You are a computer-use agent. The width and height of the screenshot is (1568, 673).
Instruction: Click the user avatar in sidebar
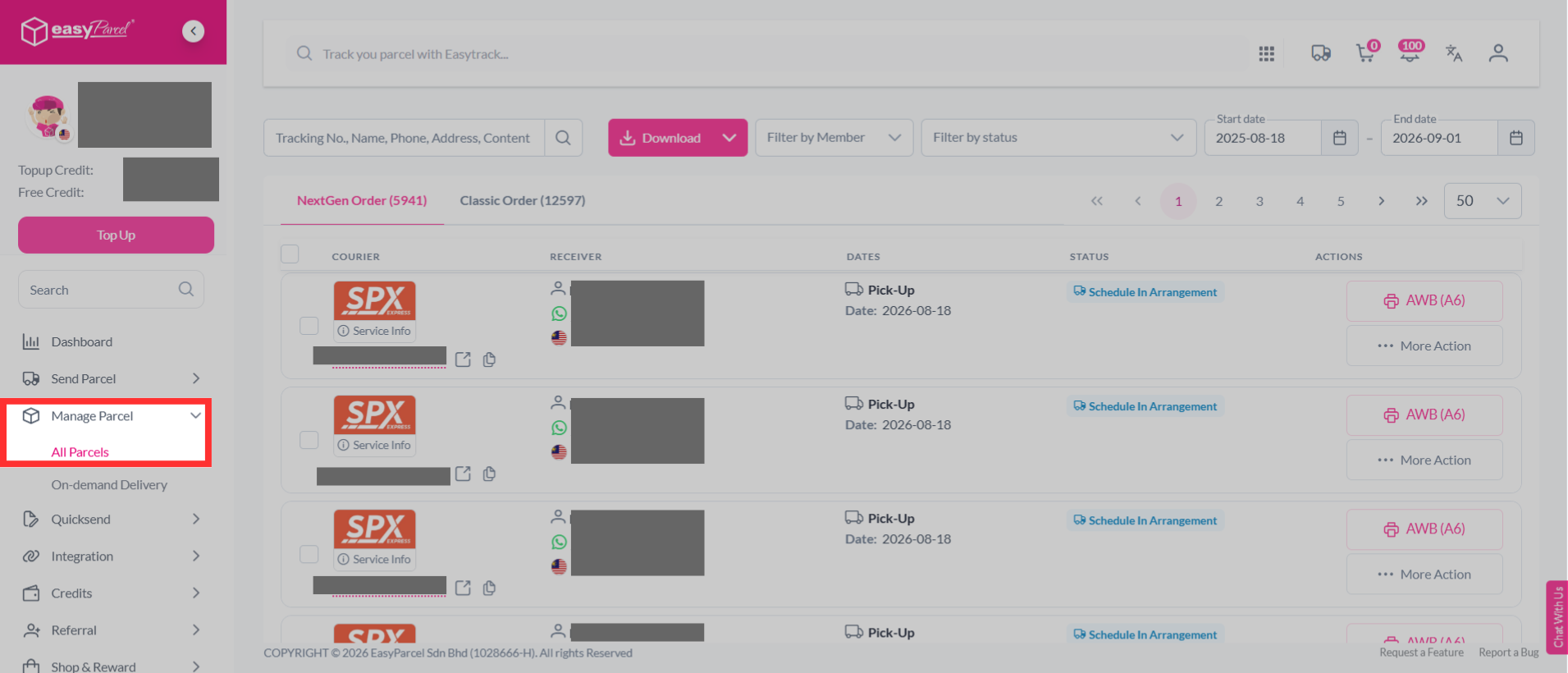[x=48, y=117]
